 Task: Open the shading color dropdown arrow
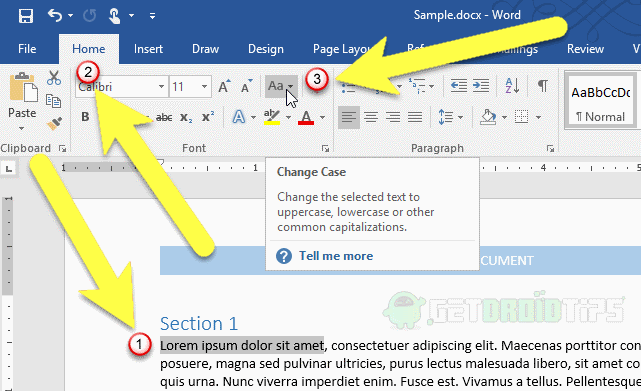click(504, 117)
